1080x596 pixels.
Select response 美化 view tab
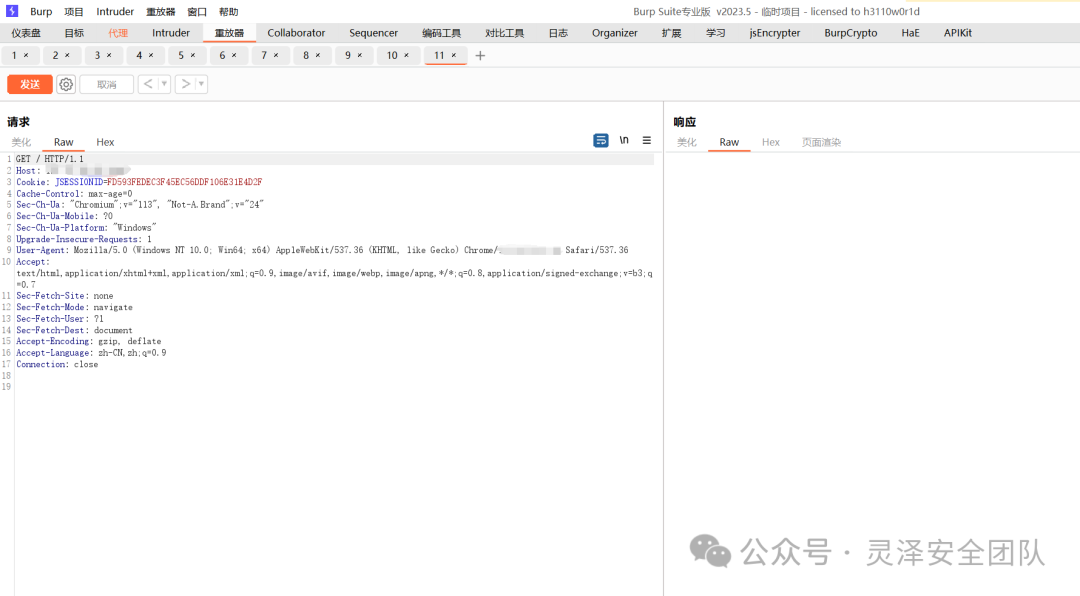[687, 142]
